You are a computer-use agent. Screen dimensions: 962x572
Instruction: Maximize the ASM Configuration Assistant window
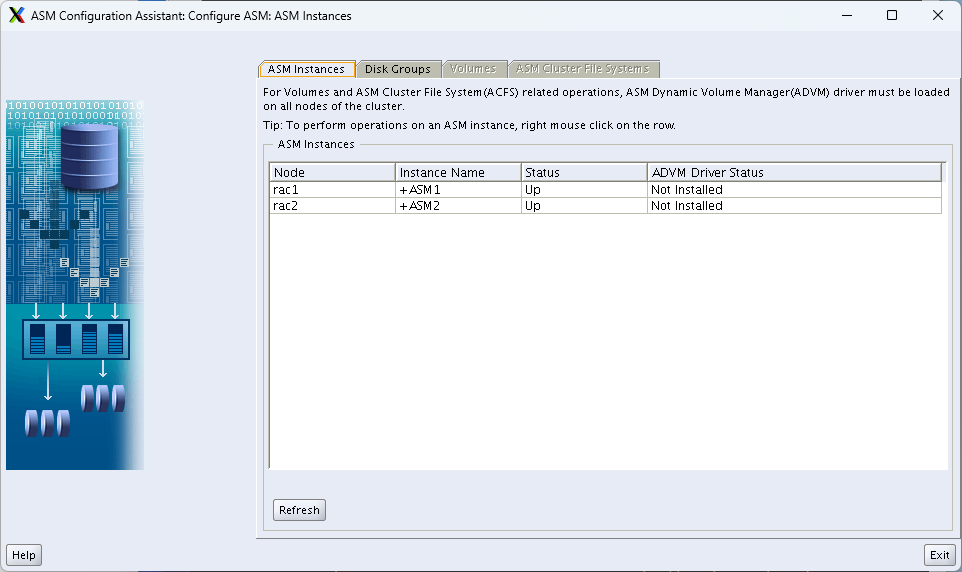tap(892, 15)
